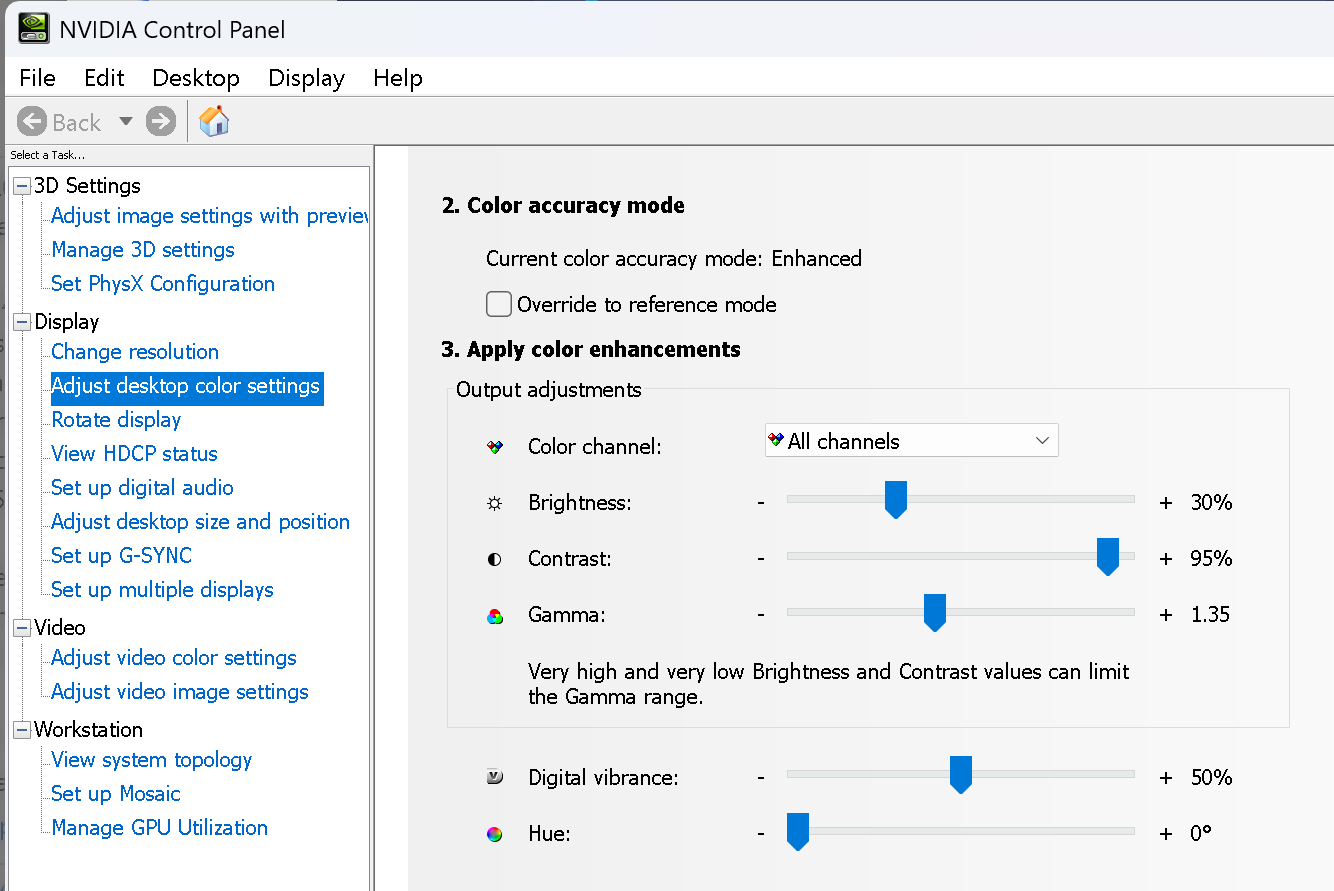
Task: Select Adjust video color settings
Action: (x=174, y=658)
